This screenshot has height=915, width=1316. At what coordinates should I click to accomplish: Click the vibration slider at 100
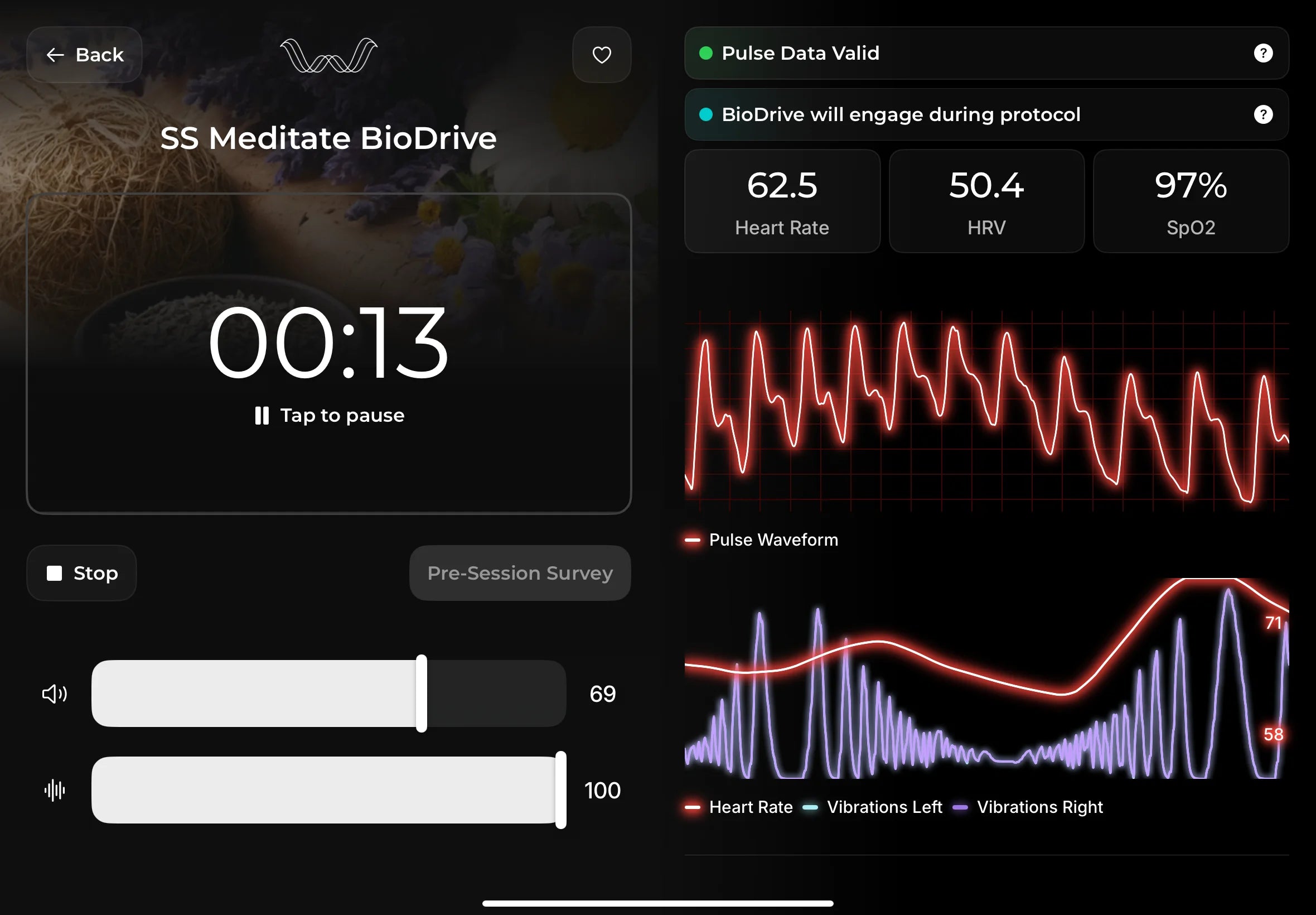560,790
